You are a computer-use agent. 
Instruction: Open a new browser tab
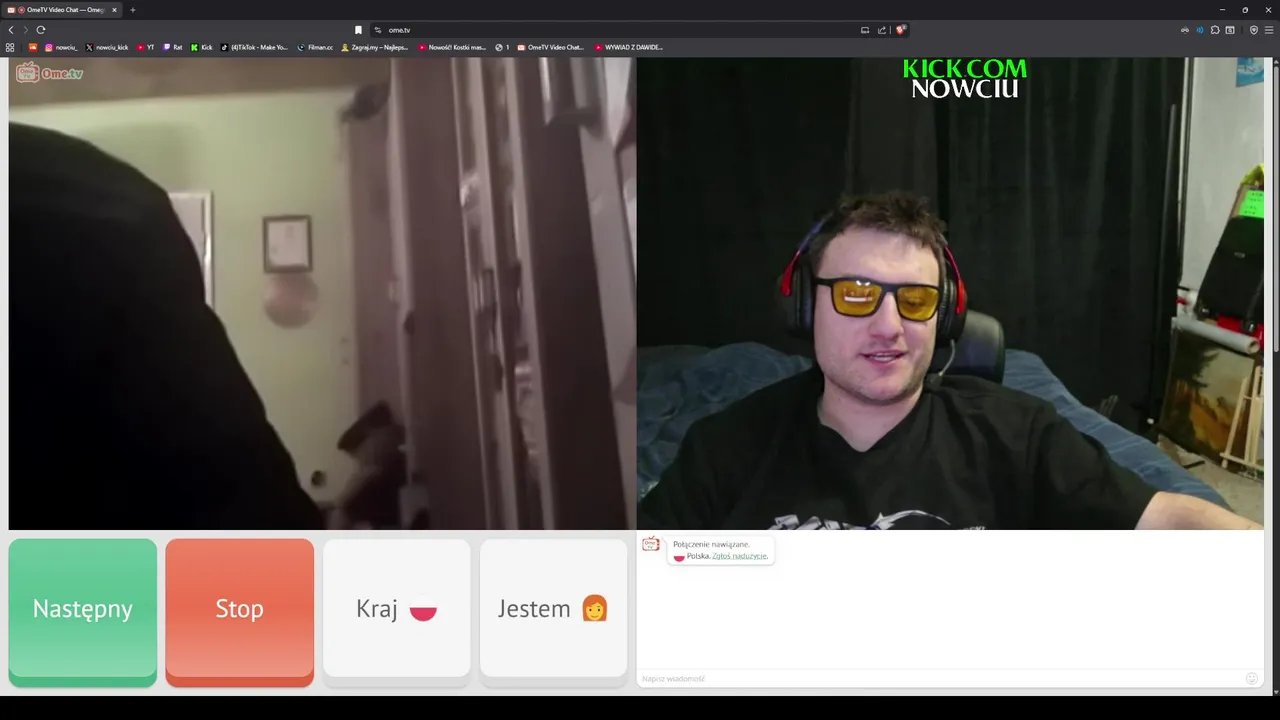point(132,10)
